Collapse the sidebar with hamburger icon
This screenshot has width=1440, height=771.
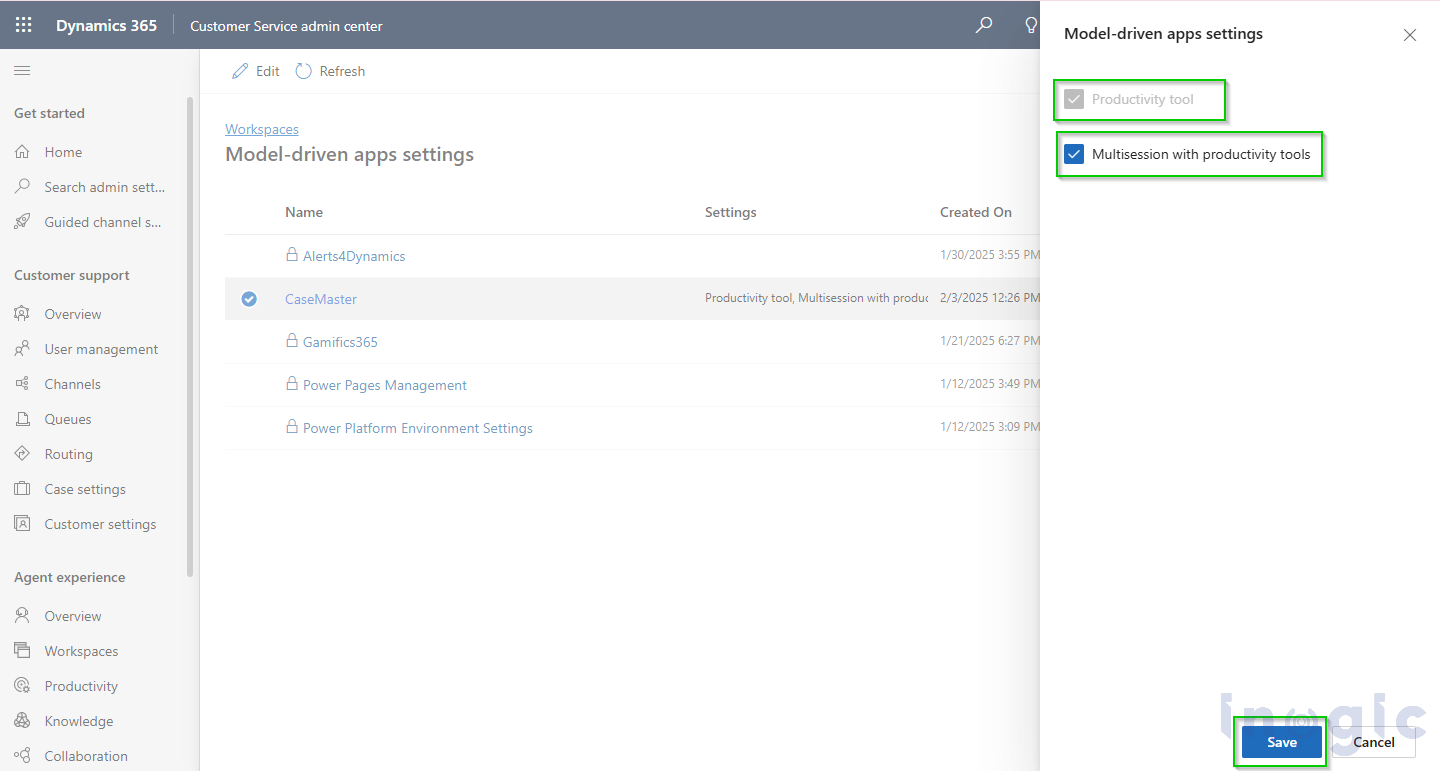pos(22,71)
